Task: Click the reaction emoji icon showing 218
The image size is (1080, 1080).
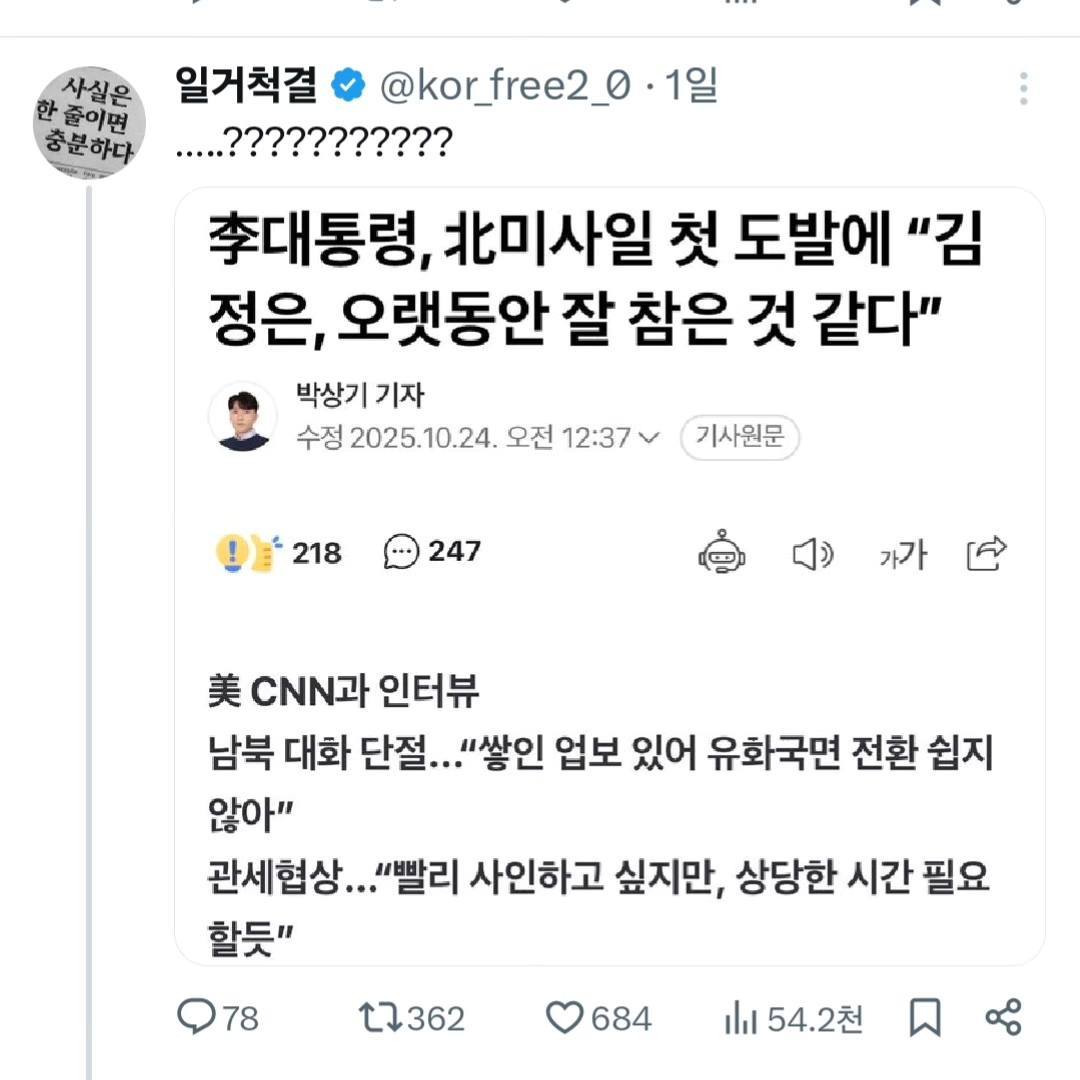Action: point(248,552)
